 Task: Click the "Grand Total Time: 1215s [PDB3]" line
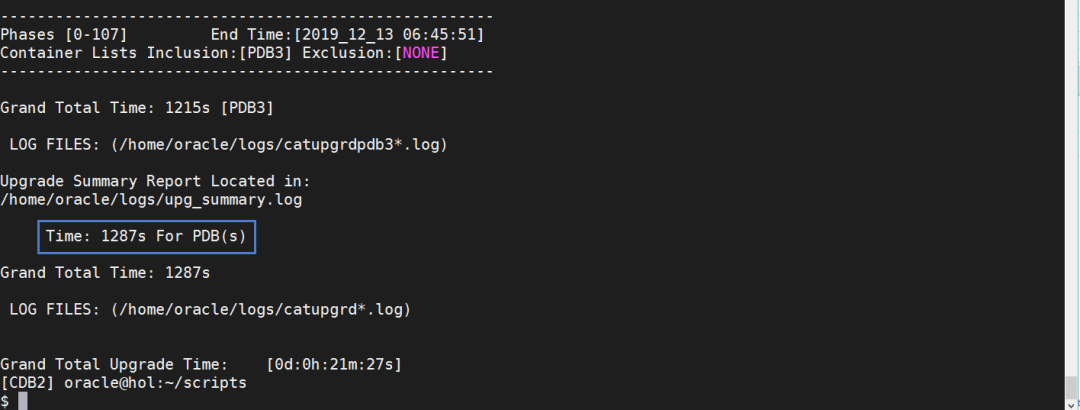(137, 108)
